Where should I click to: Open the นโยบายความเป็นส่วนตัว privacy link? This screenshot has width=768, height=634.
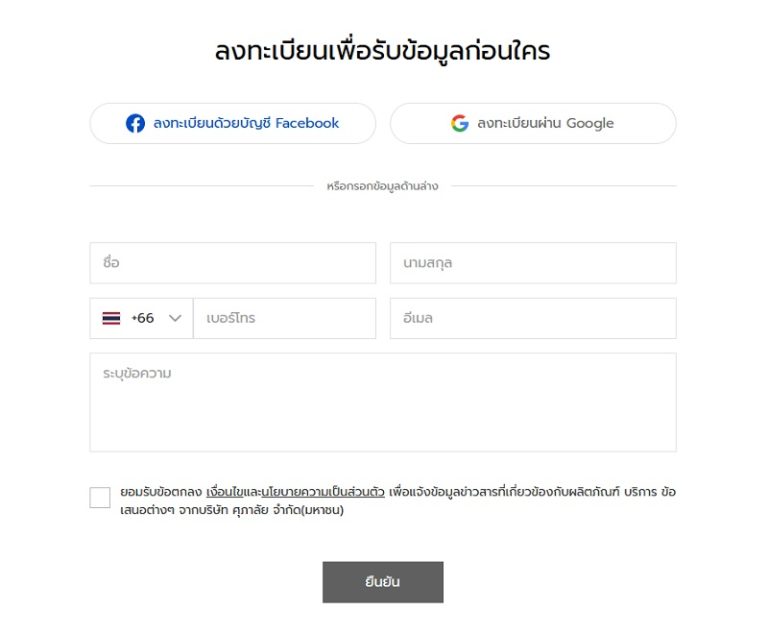click(x=323, y=491)
